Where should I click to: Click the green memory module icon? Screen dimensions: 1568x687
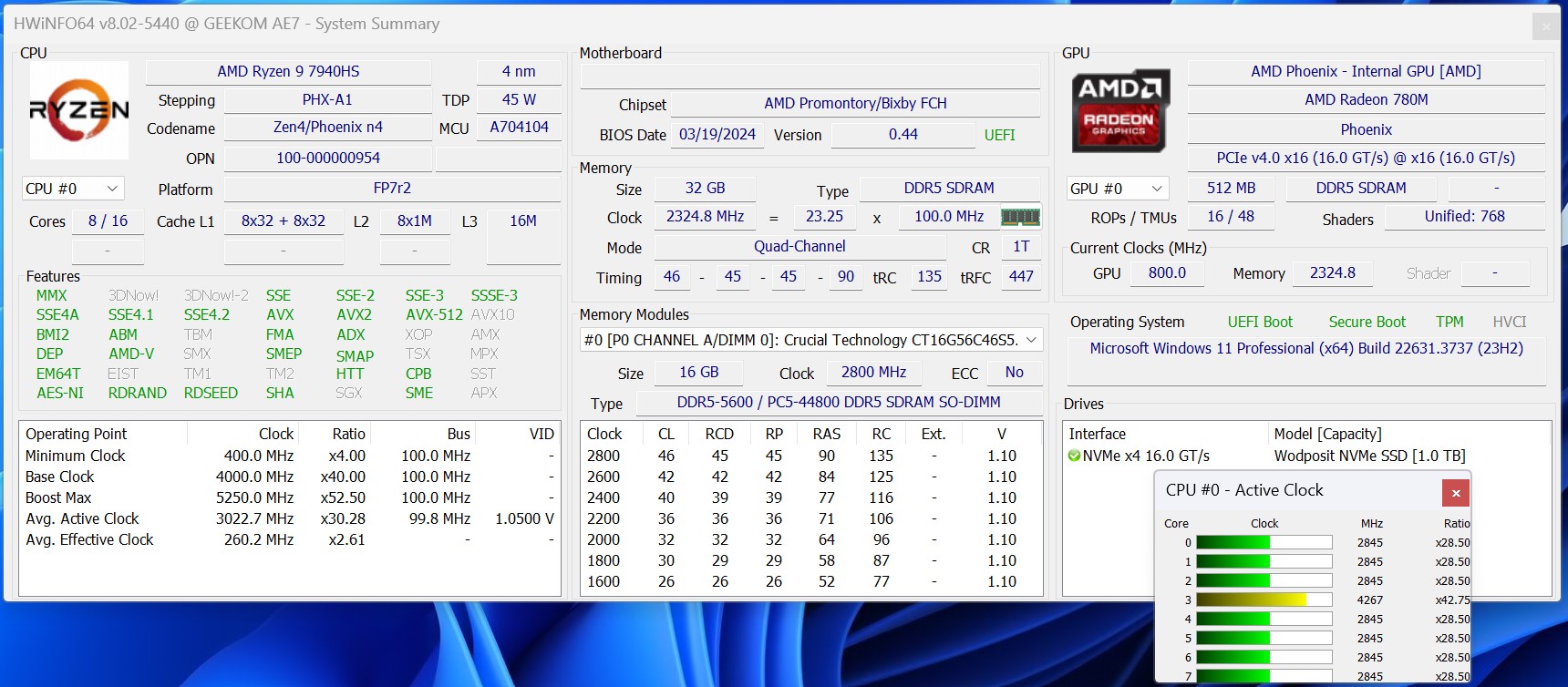tap(1020, 217)
